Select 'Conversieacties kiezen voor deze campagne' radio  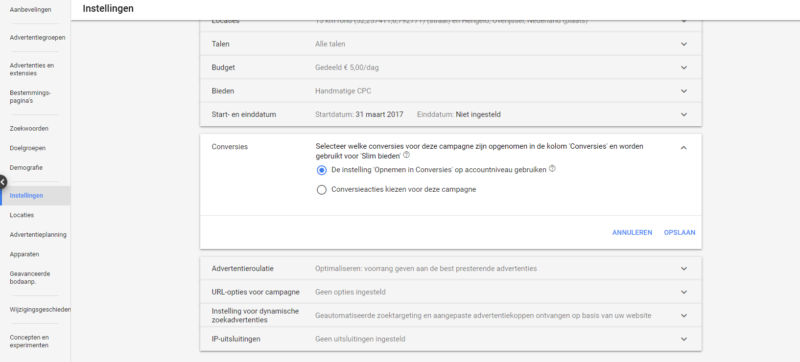[x=321, y=190]
